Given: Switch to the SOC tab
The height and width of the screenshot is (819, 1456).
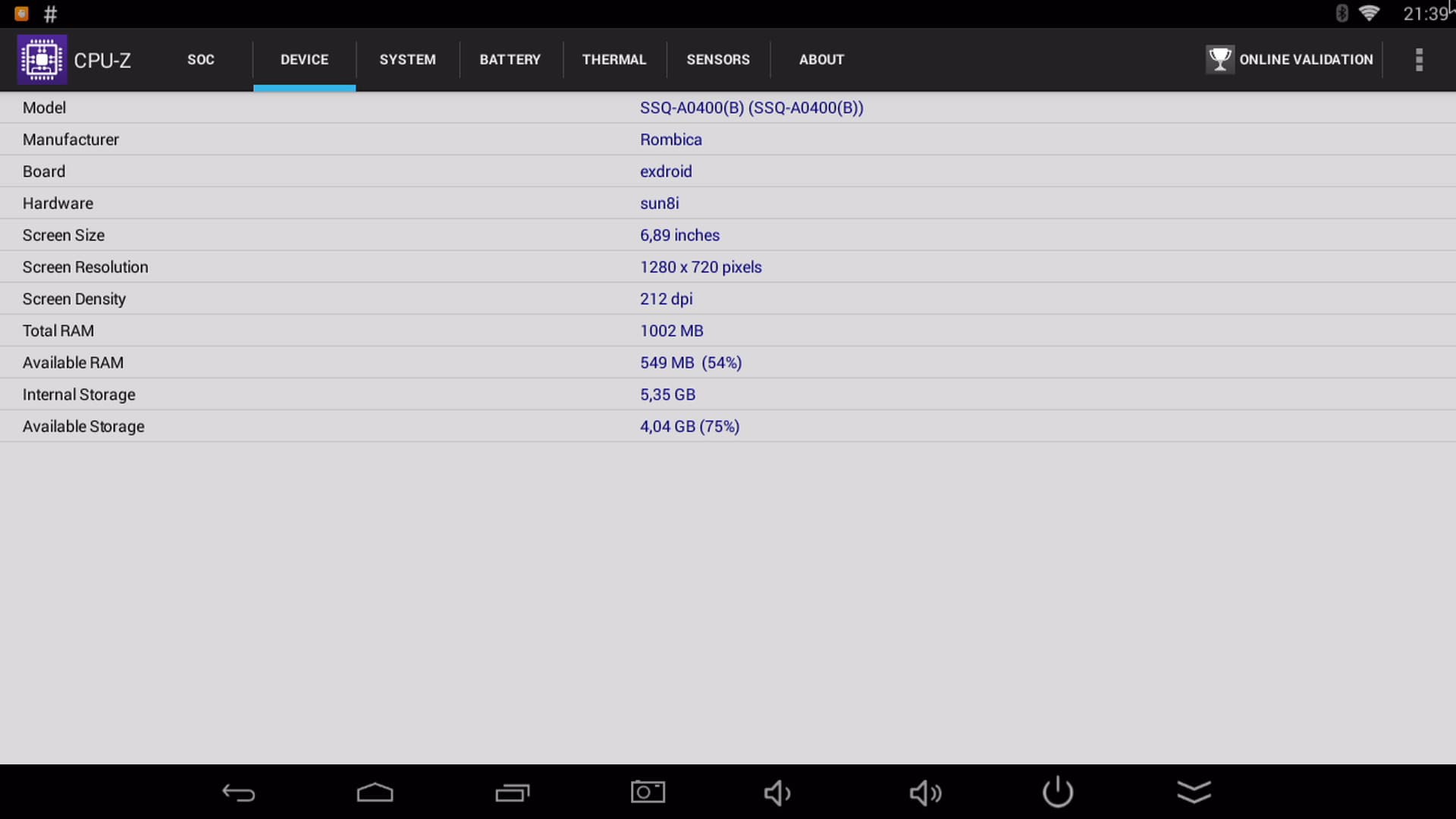Looking at the screenshot, I should [201, 60].
